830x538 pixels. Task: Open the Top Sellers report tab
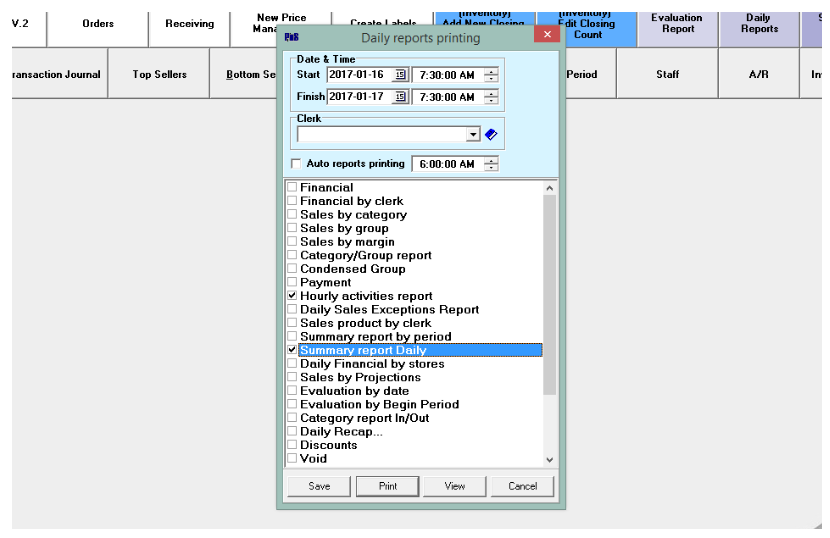point(159,75)
